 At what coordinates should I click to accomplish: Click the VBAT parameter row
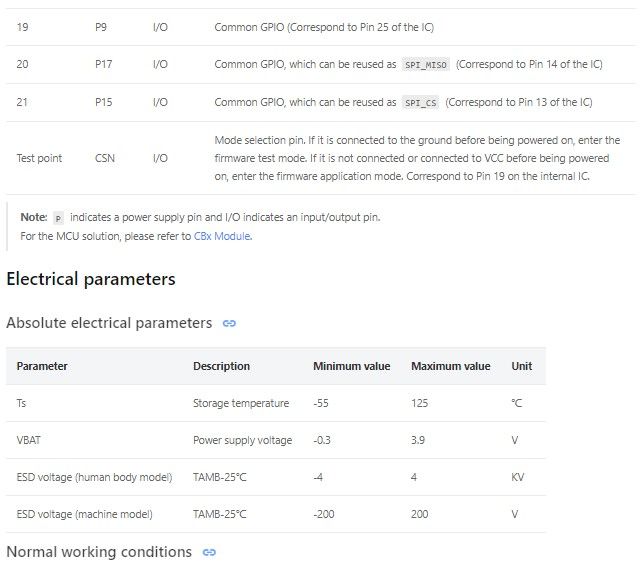[276, 440]
